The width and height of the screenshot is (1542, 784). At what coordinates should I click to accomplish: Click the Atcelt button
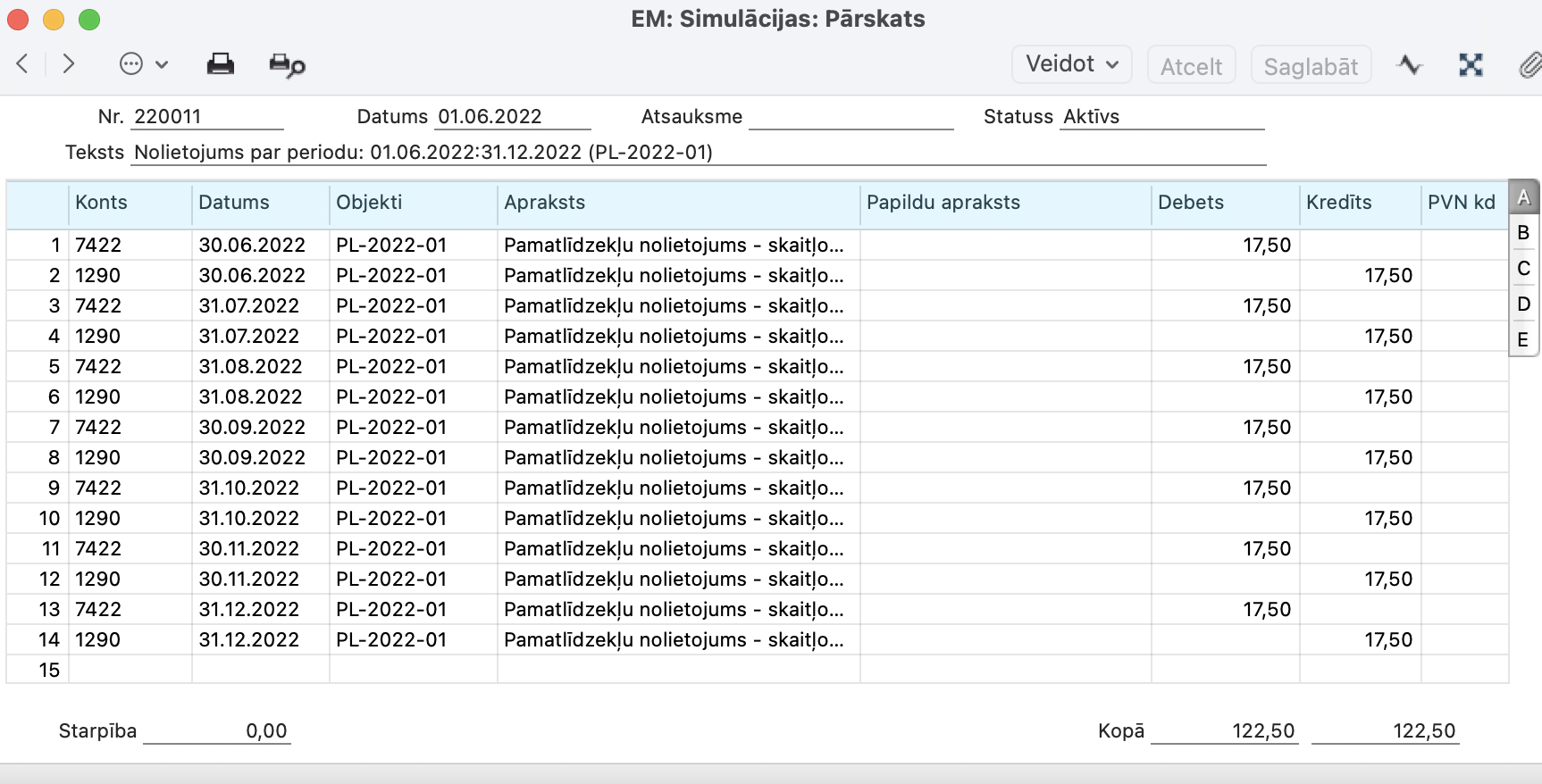tap(1191, 66)
